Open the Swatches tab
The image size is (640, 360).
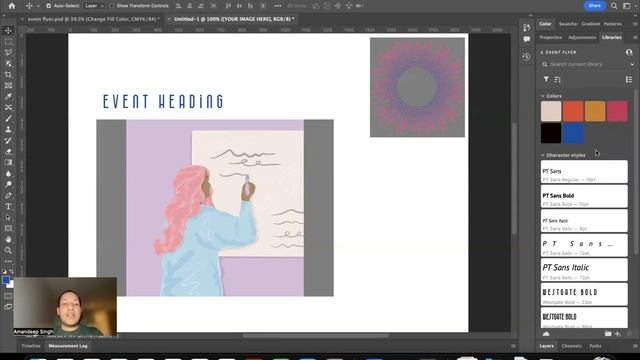[x=568, y=24]
